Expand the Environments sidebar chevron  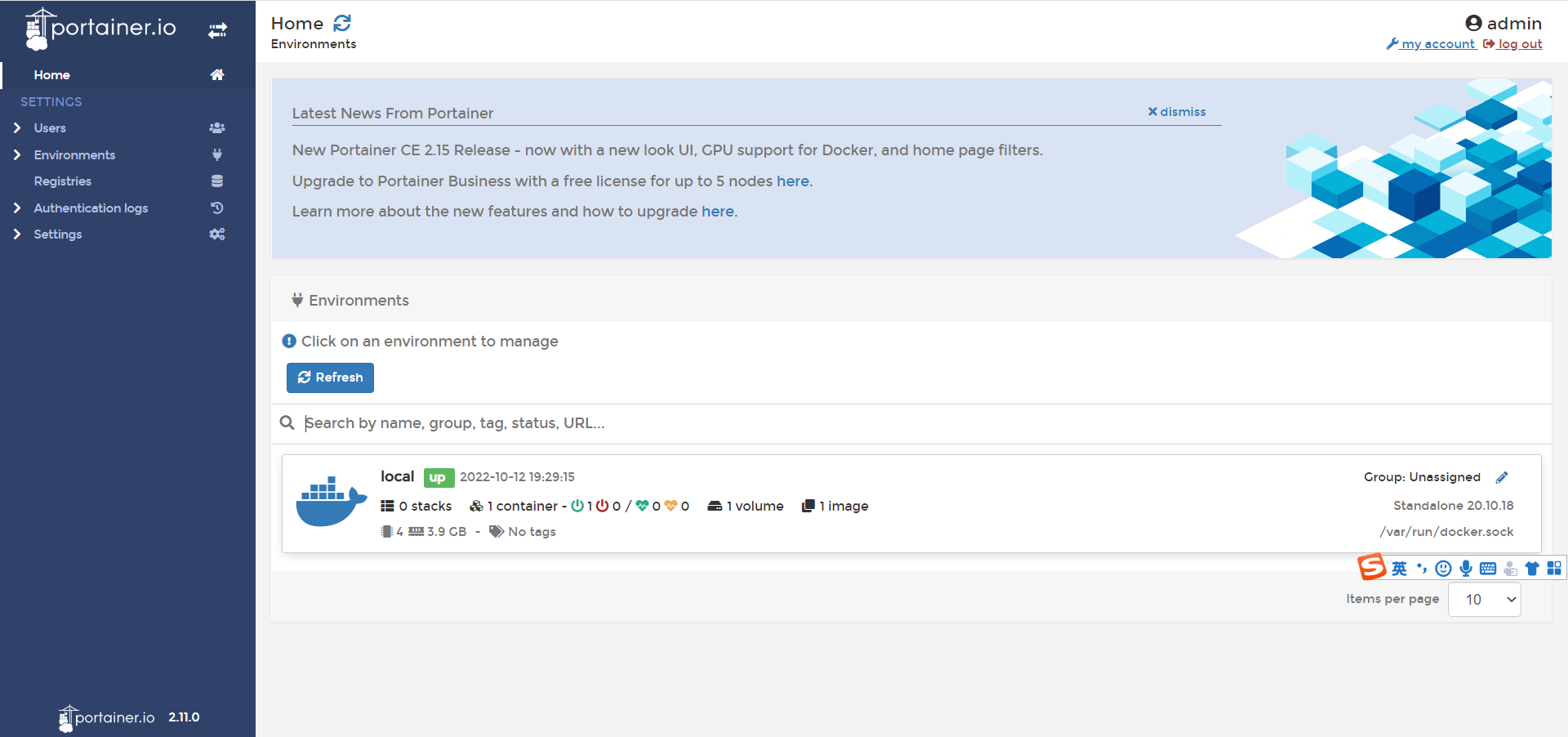point(17,155)
